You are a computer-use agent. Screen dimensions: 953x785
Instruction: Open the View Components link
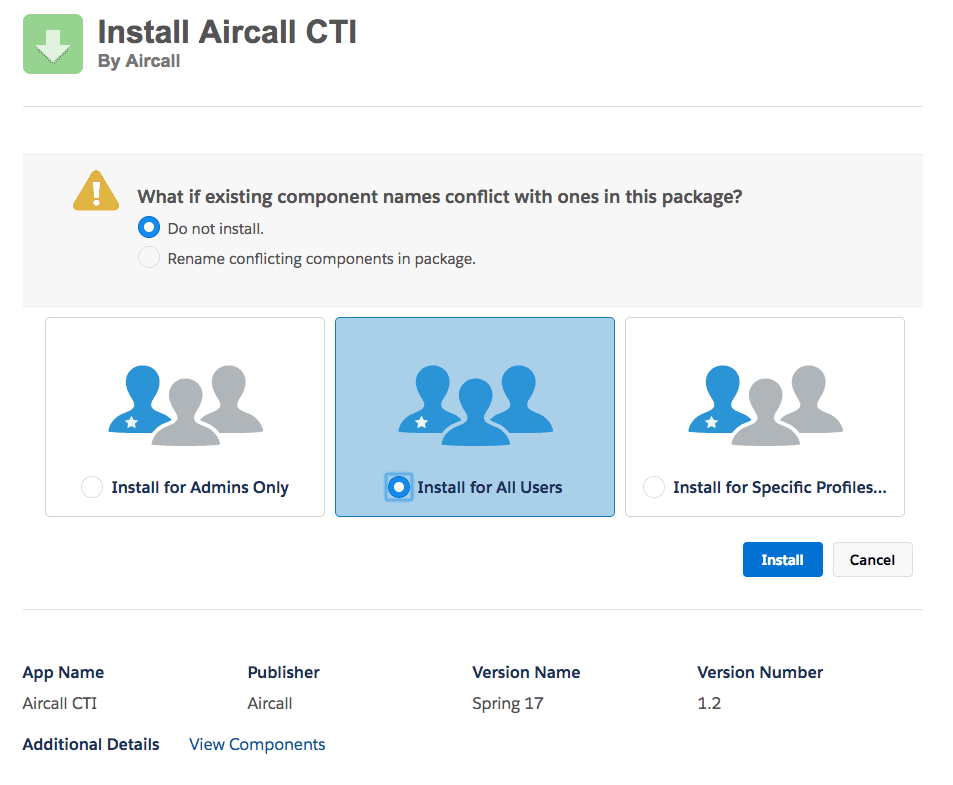click(257, 744)
